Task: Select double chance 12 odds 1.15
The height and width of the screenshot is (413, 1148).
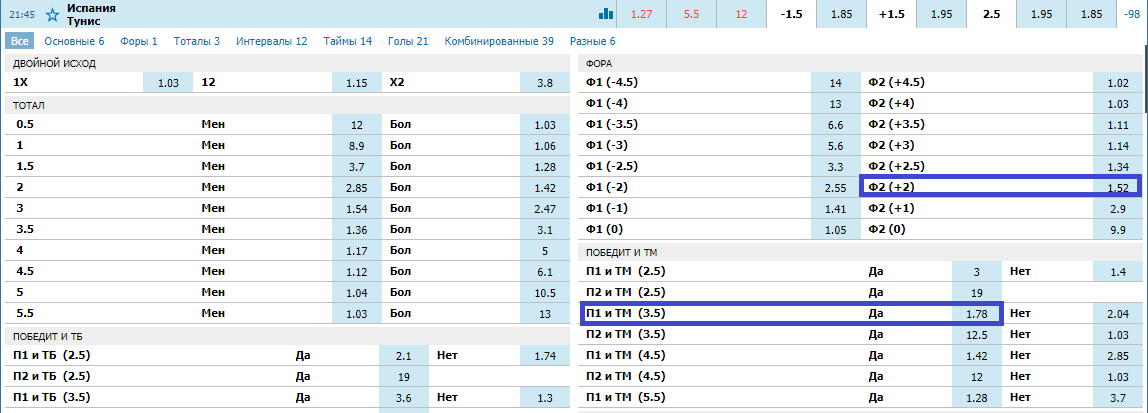Action: (x=357, y=83)
